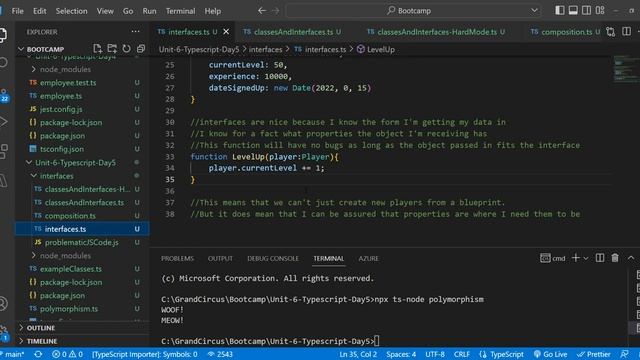Go forward in navigation history
The width and height of the screenshot is (640, 360).
276,11
